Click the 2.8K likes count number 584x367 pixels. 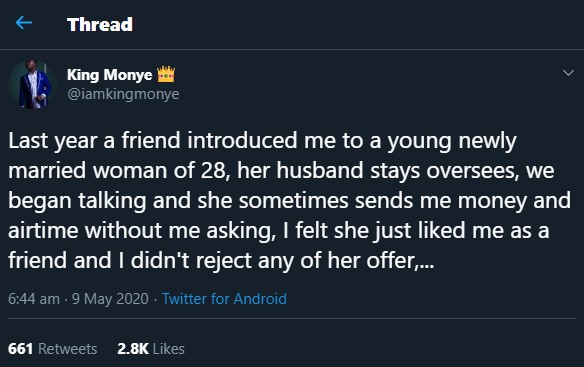[x=133, y=349]
